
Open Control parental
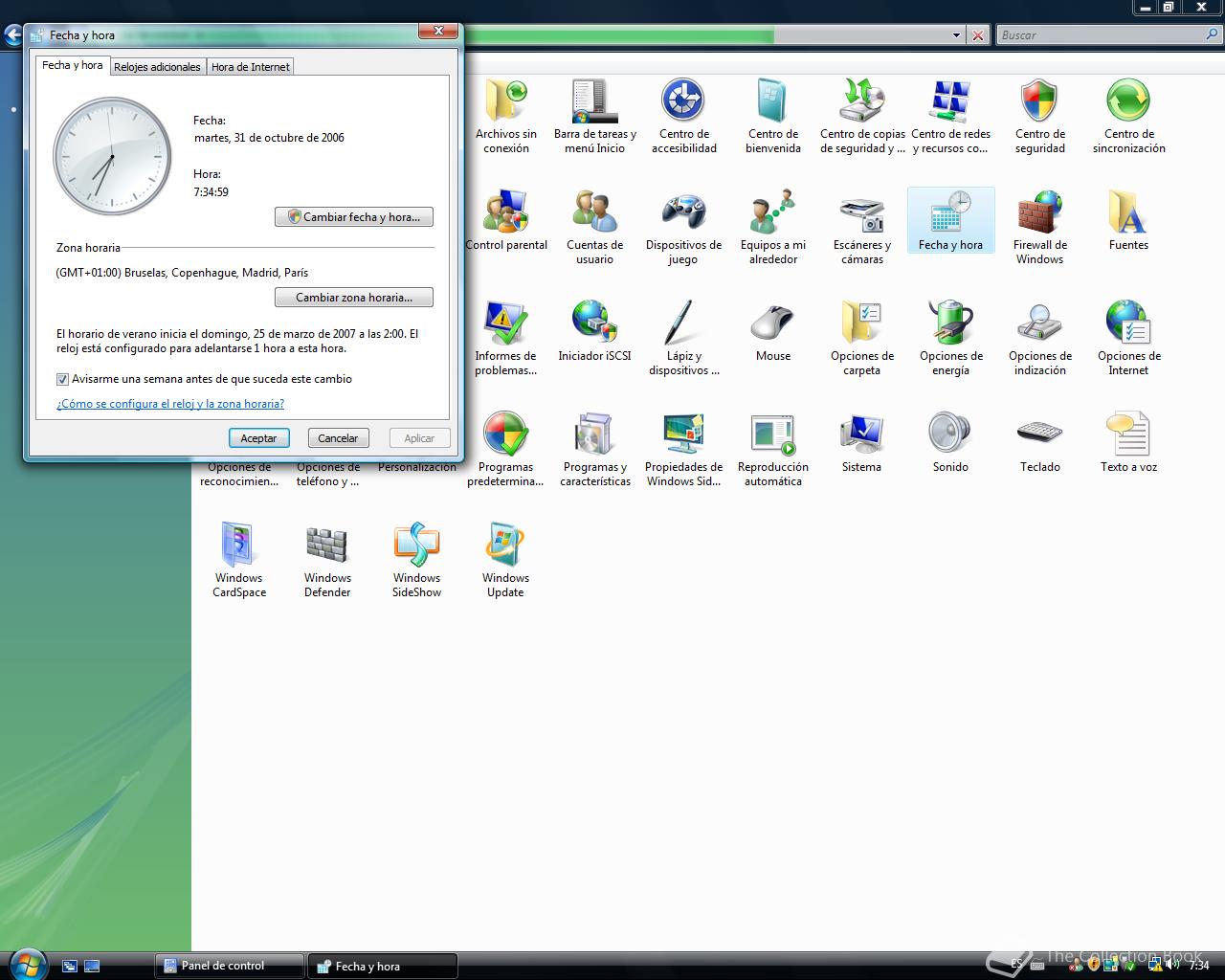(x=505, y=220)
